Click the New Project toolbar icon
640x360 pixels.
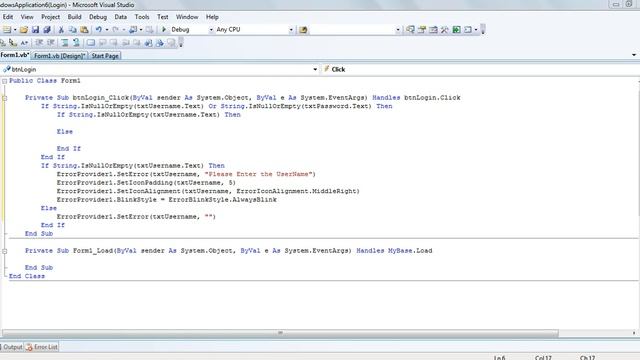pos(7,30)
